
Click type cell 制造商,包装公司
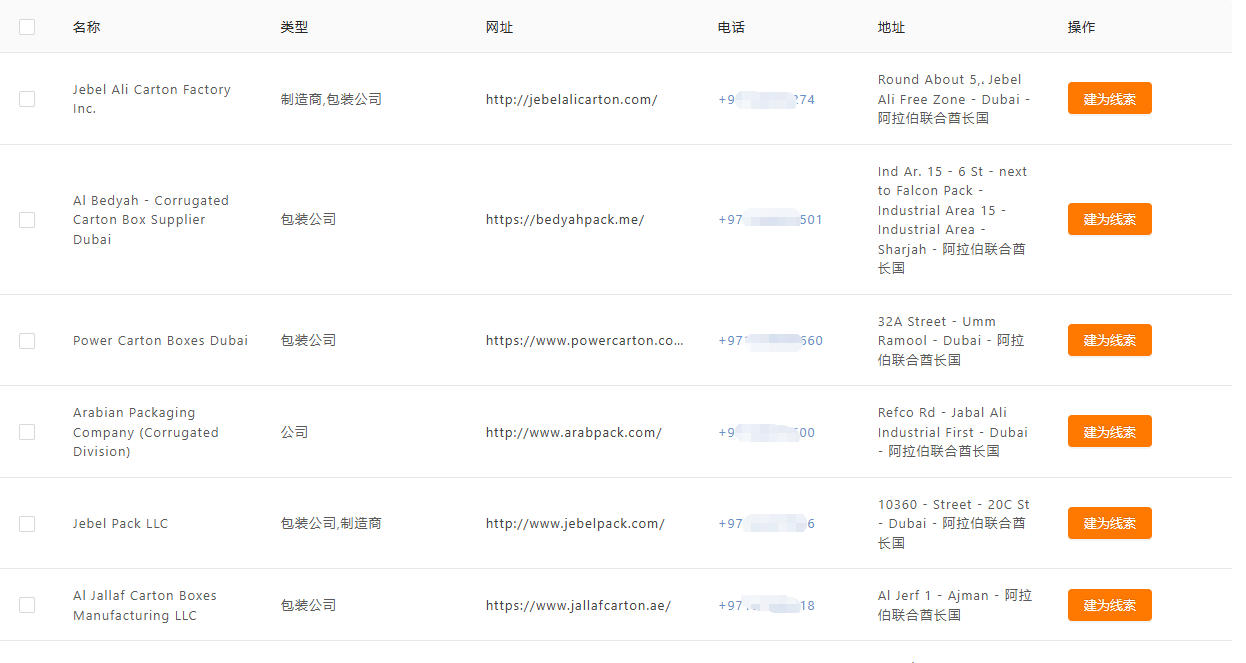331,99
